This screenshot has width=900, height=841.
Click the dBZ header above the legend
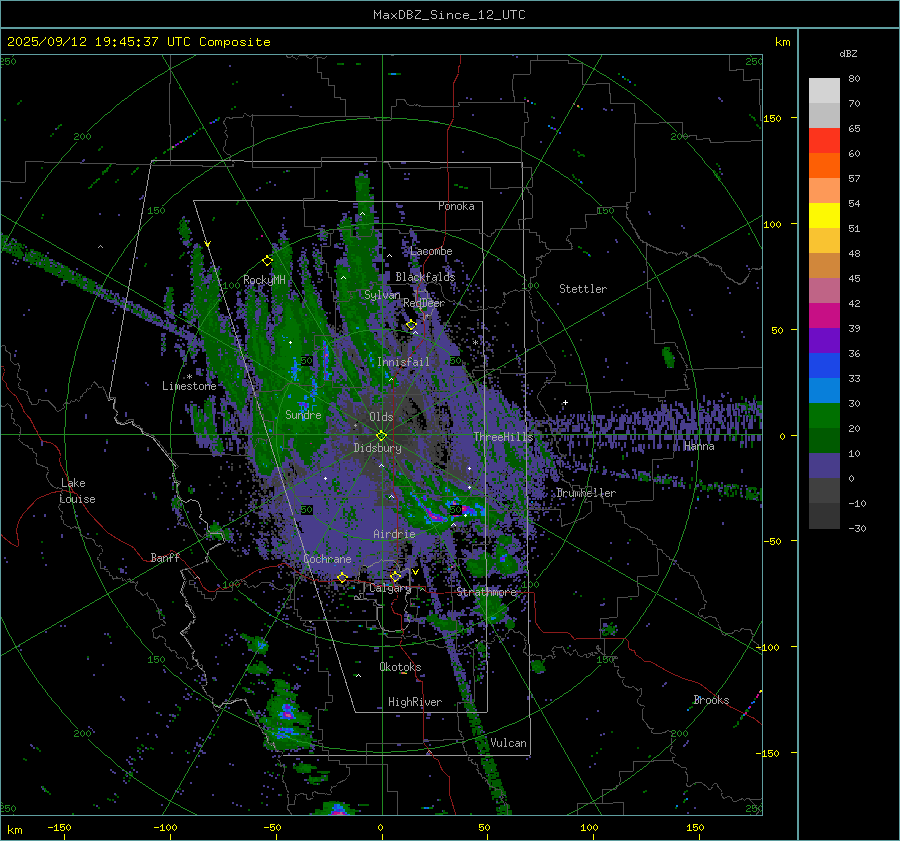click(848, 53)
